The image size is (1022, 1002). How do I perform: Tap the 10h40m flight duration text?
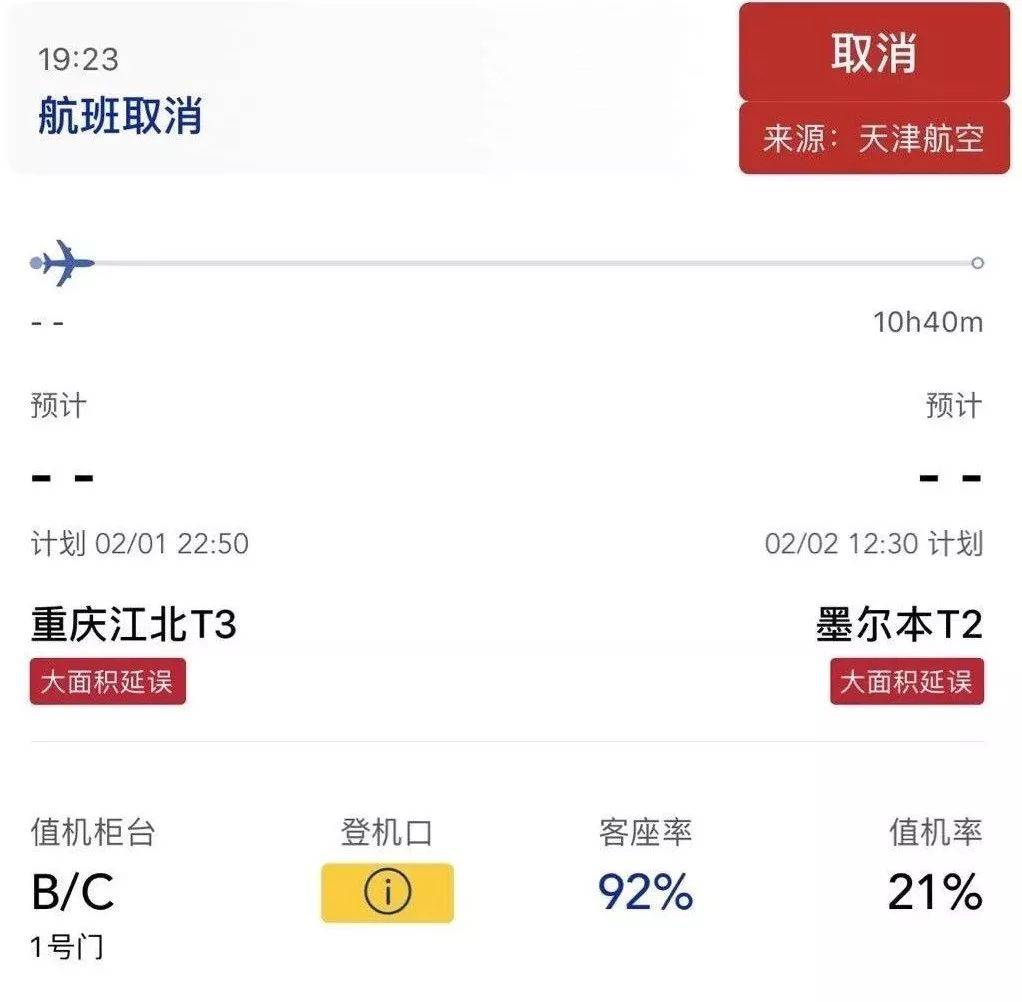tap(928, 322)
